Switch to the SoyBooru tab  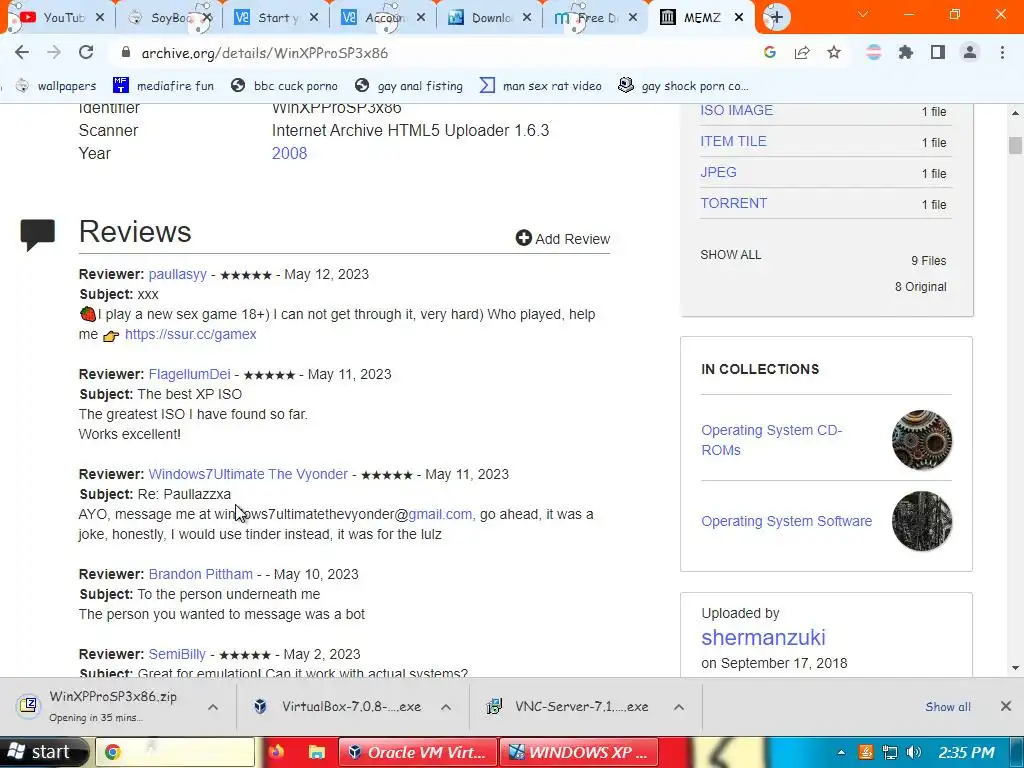[x=167, y=18]
